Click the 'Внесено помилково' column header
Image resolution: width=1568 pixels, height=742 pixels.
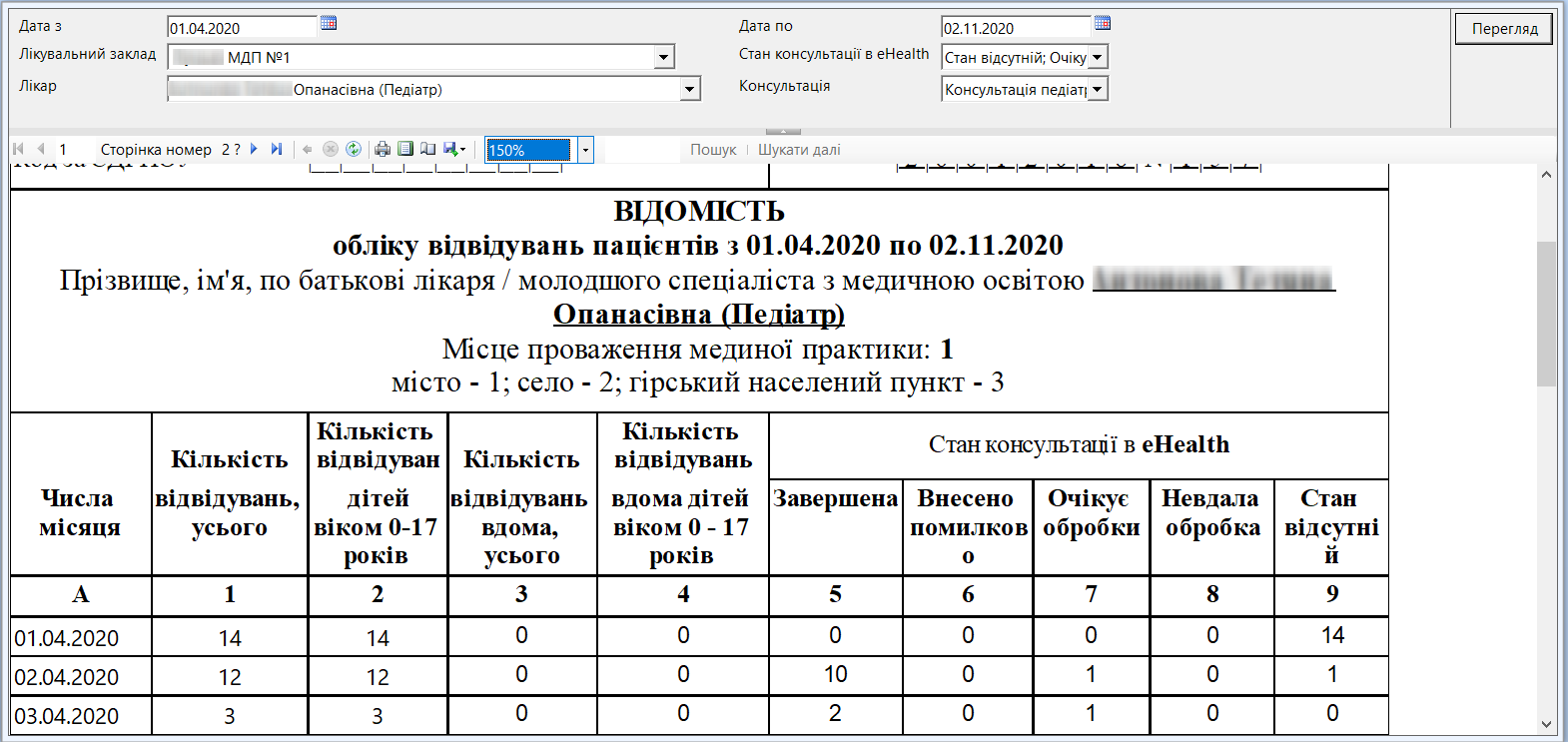point(968,526)
